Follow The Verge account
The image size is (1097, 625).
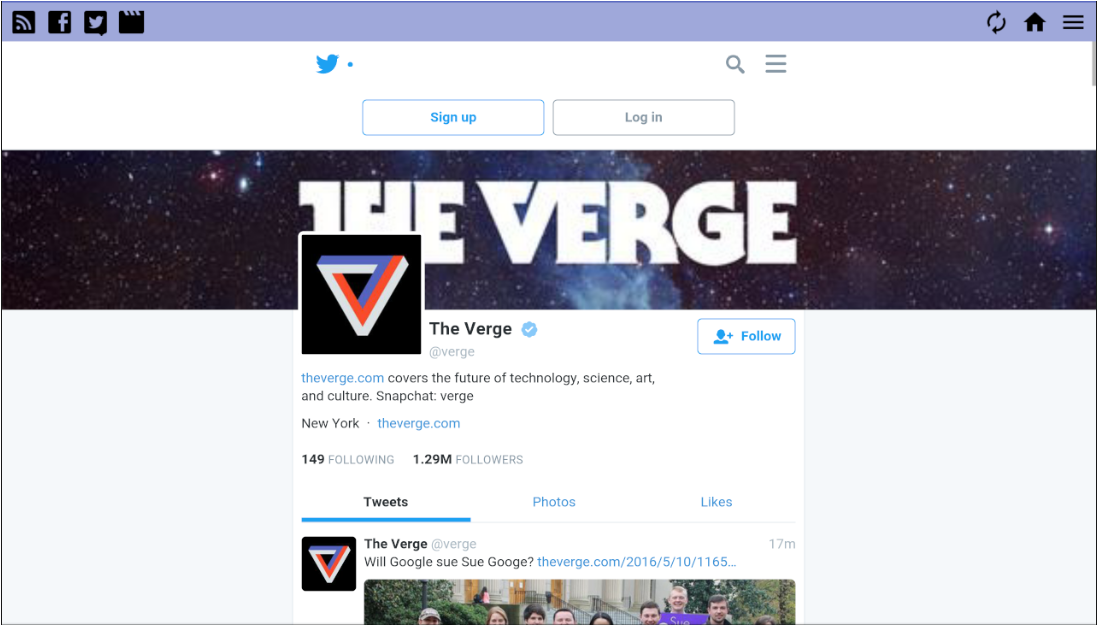[746, 336]
